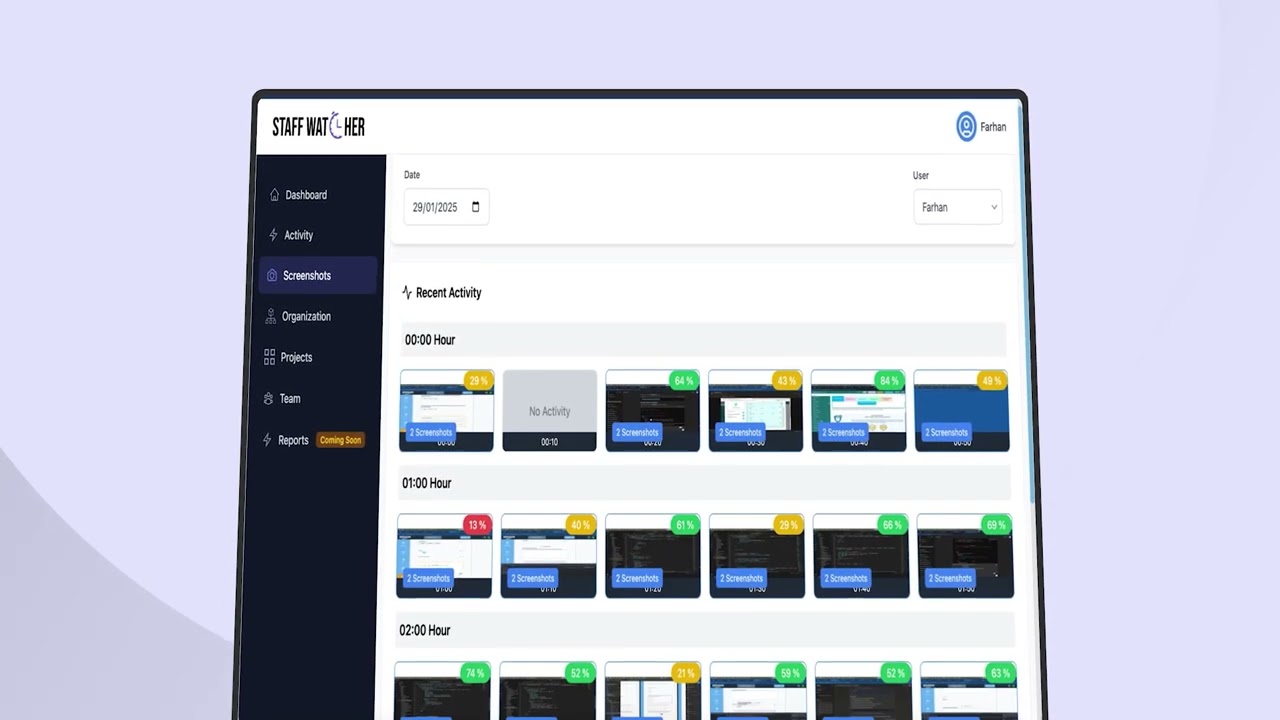Click 2 Screenshots button on 64% tile
The height and width of the screenshot is (720, 1280).
(637, 432)
